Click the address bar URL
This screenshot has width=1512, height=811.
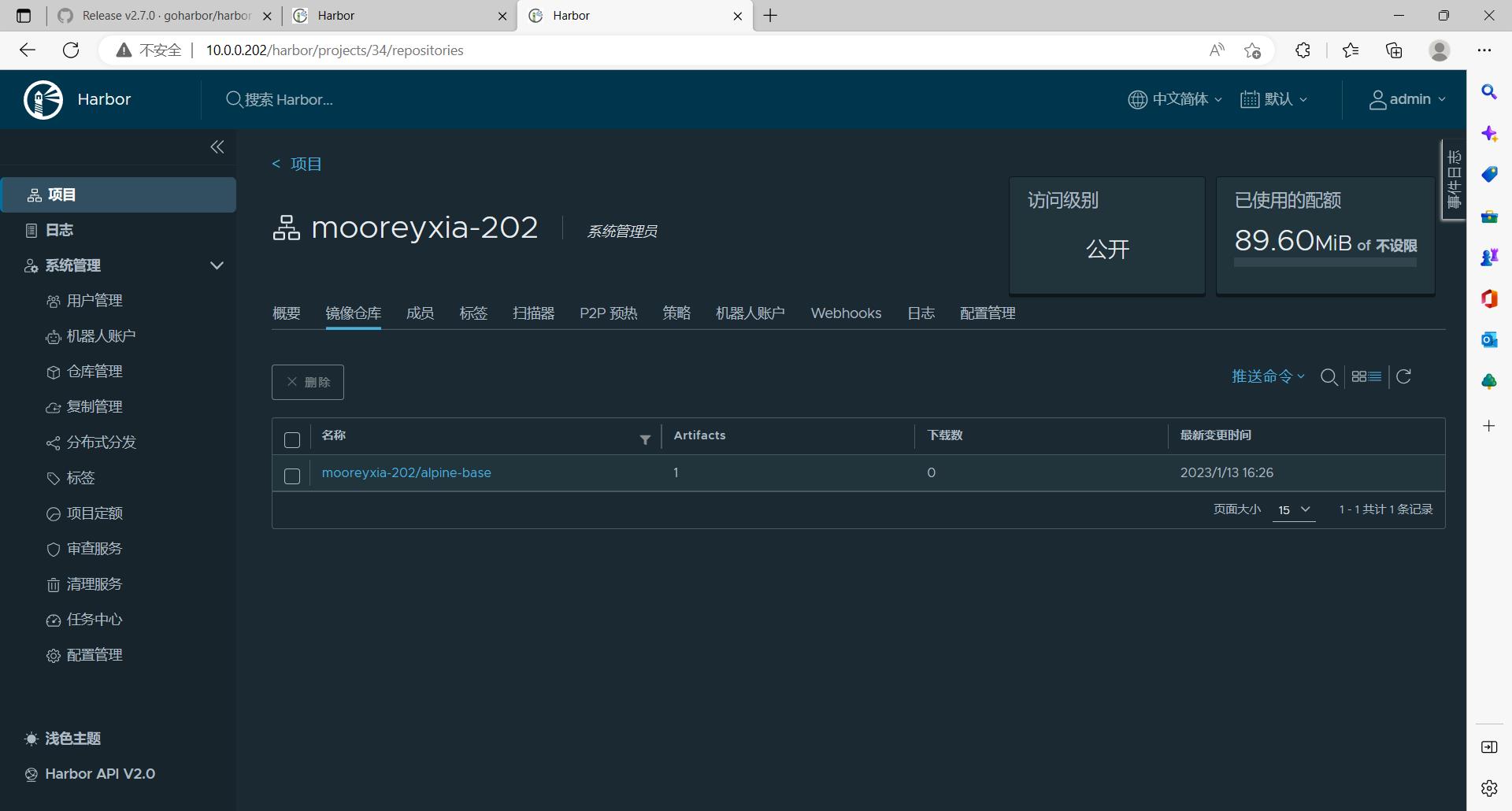click(335, 50)
